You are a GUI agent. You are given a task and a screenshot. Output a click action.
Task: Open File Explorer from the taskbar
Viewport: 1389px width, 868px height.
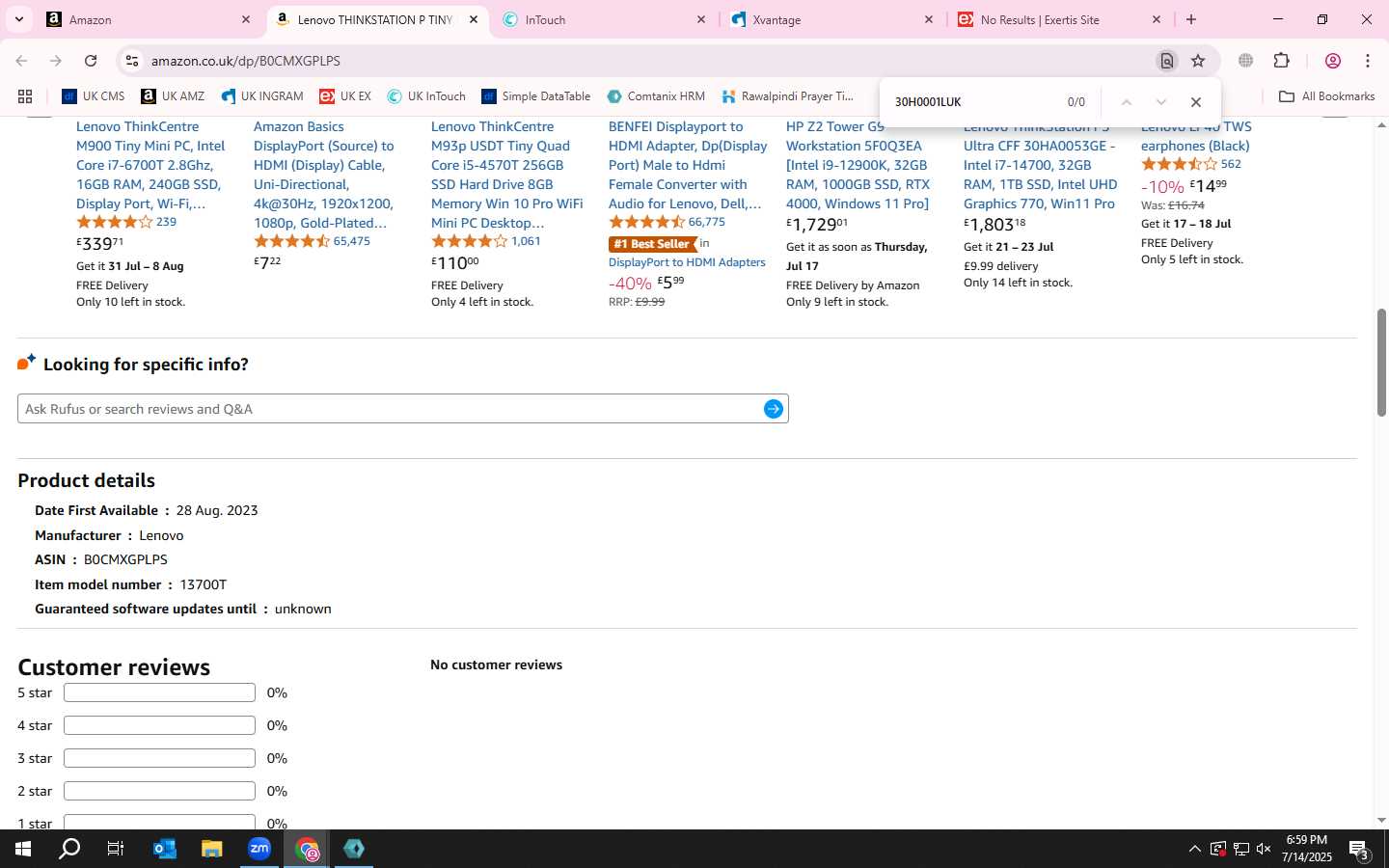(211, 849)
